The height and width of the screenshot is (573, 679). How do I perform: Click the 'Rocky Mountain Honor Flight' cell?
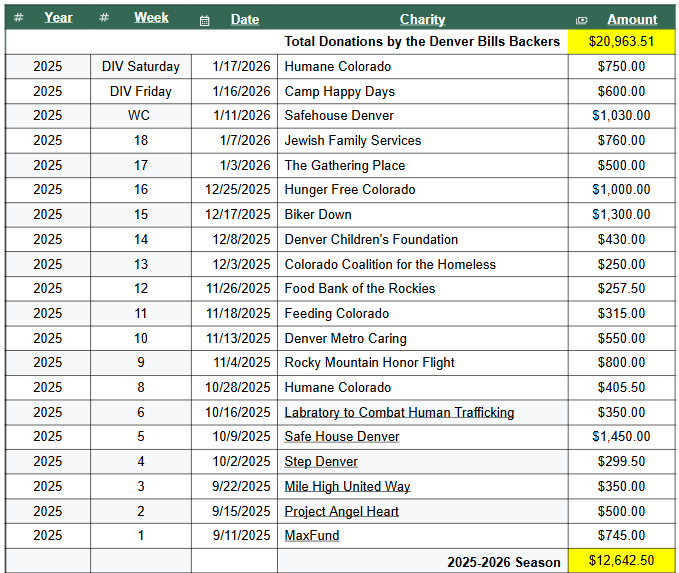click(423, 363)
